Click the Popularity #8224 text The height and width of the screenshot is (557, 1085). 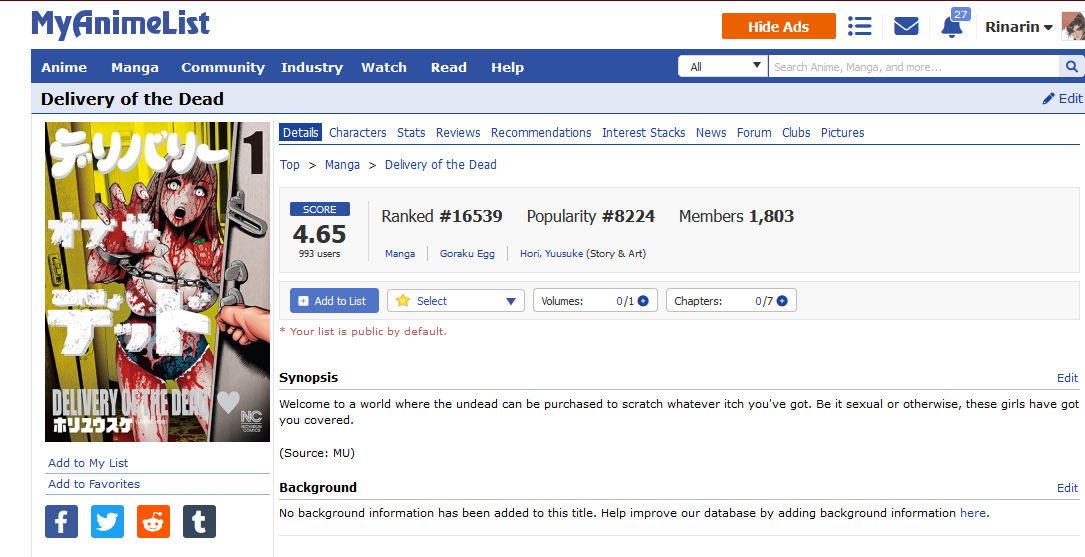pos(590,217)
